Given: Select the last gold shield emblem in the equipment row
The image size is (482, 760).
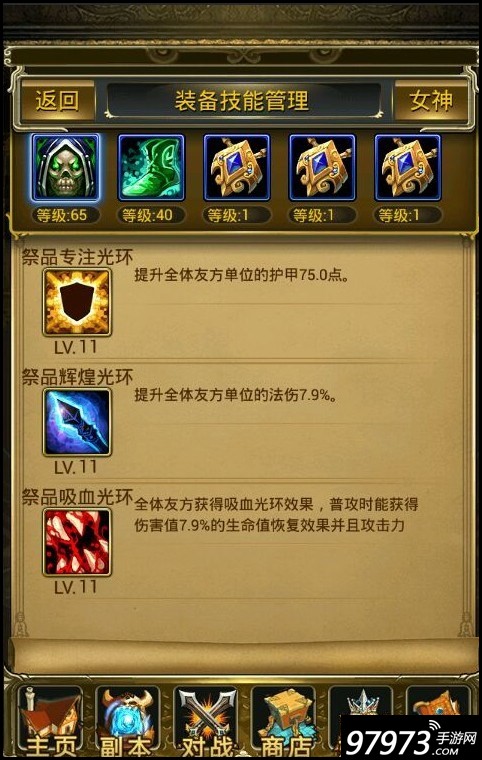Looking at the screenshot, I should (408, 168).
